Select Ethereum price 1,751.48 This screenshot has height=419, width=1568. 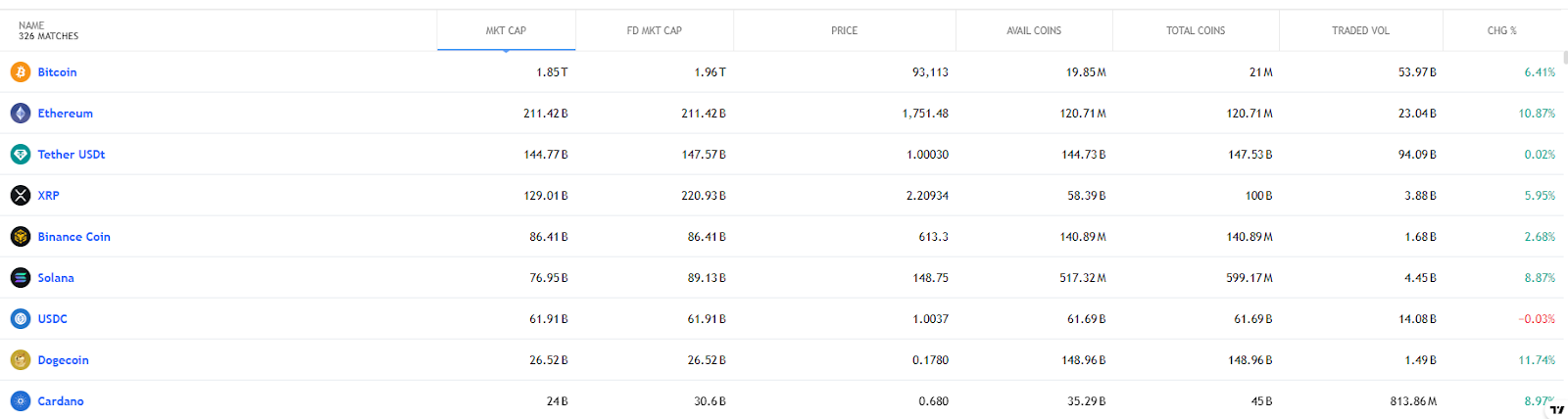(x=925, y=114)
